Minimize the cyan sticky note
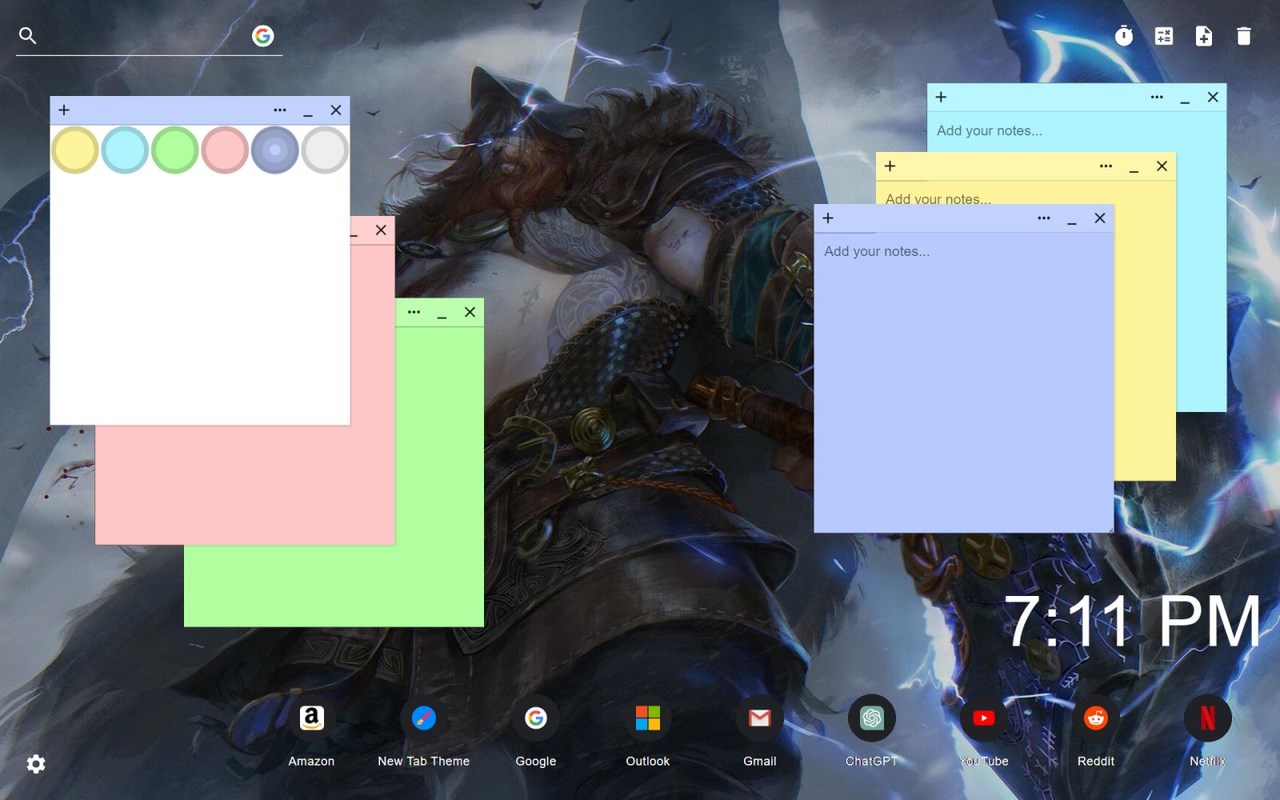Image resolution: width=1280 pixels, height=800 pixels. (x=1185, y=99)
